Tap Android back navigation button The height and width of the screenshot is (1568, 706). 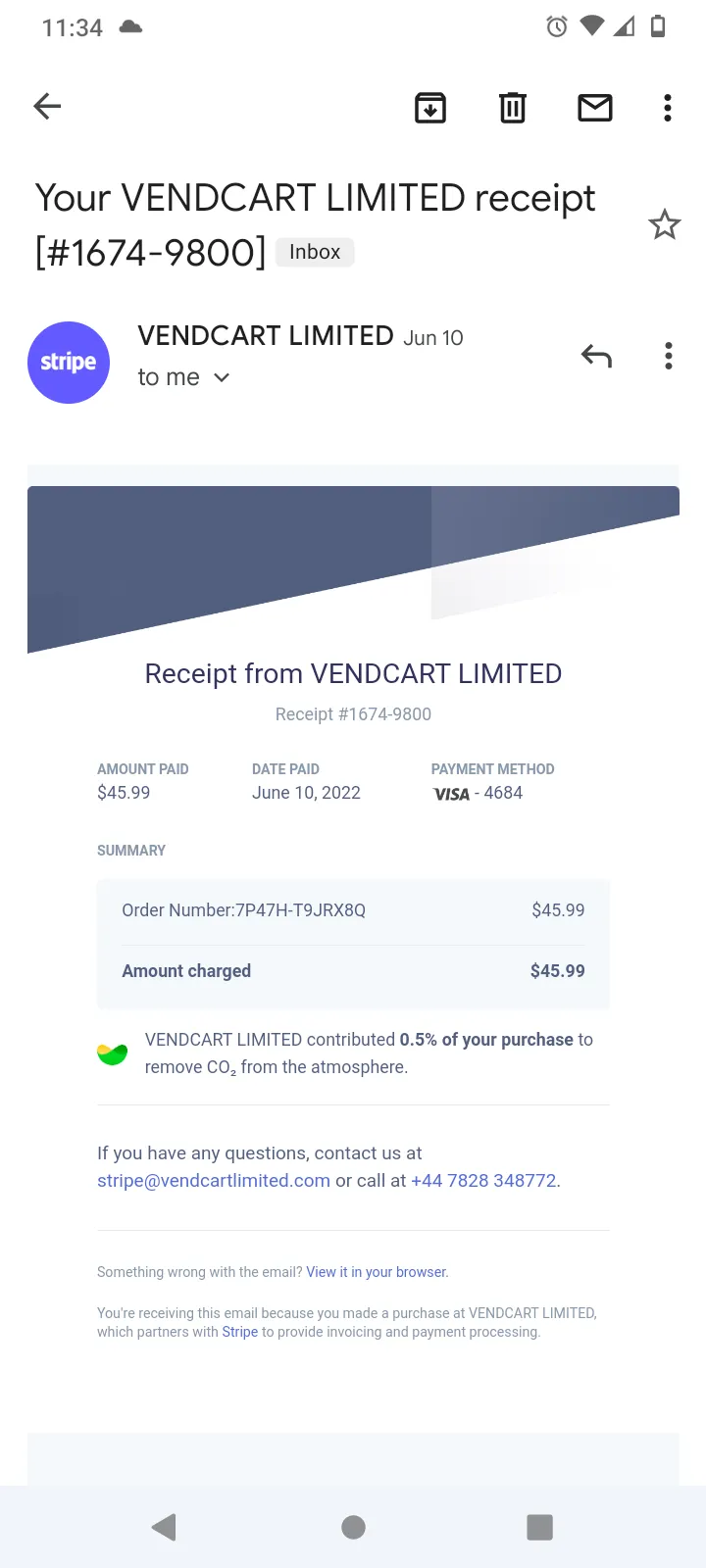(x=165, y=1527)
